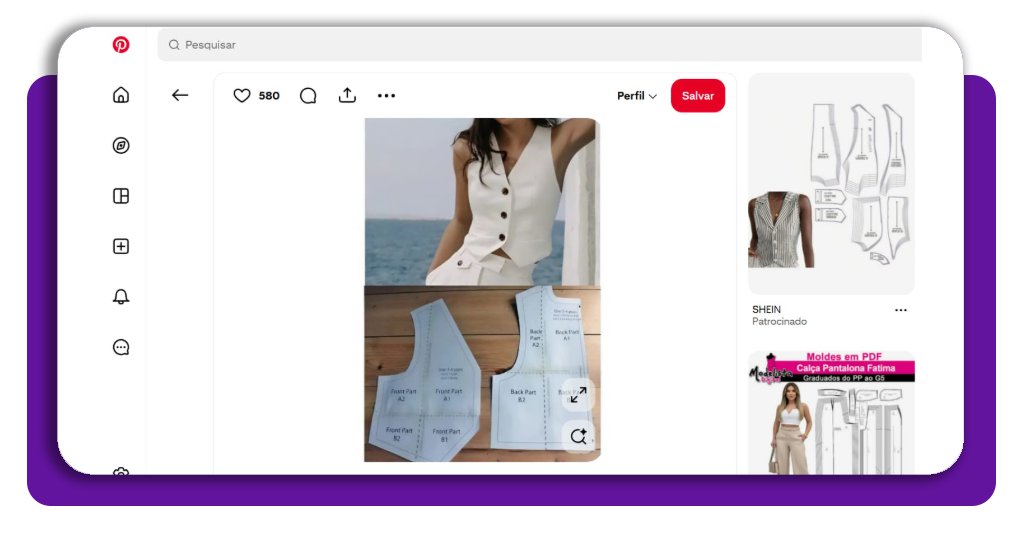This screenshot has width=1024, height=536.
Task: Open the Home feed icon
Action: click(x=121, y=95)
